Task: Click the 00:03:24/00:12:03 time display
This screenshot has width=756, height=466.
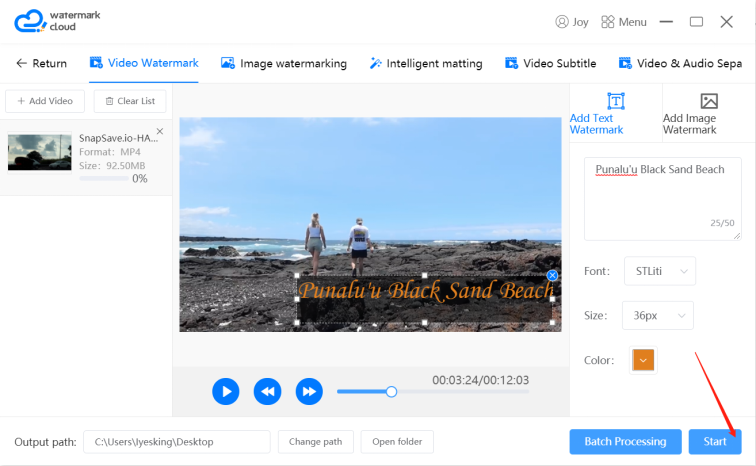Action: 481,380
